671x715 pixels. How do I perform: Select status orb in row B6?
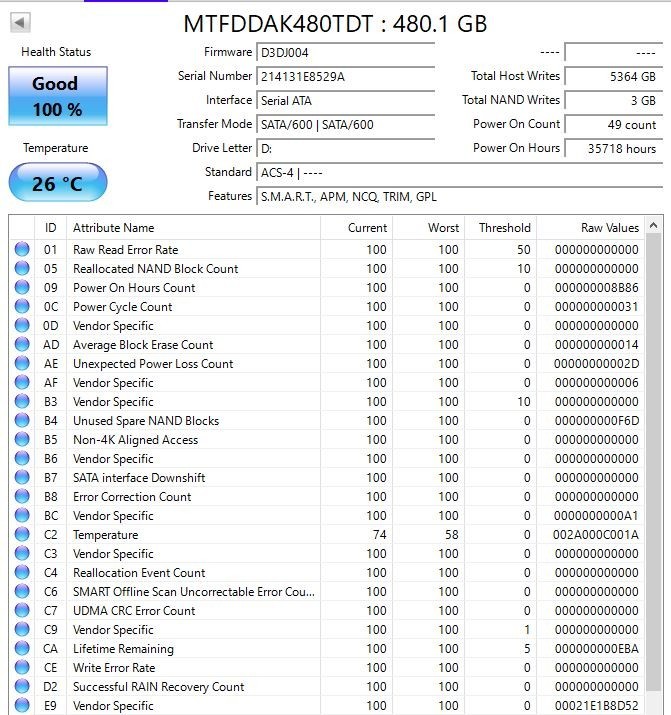22,458
